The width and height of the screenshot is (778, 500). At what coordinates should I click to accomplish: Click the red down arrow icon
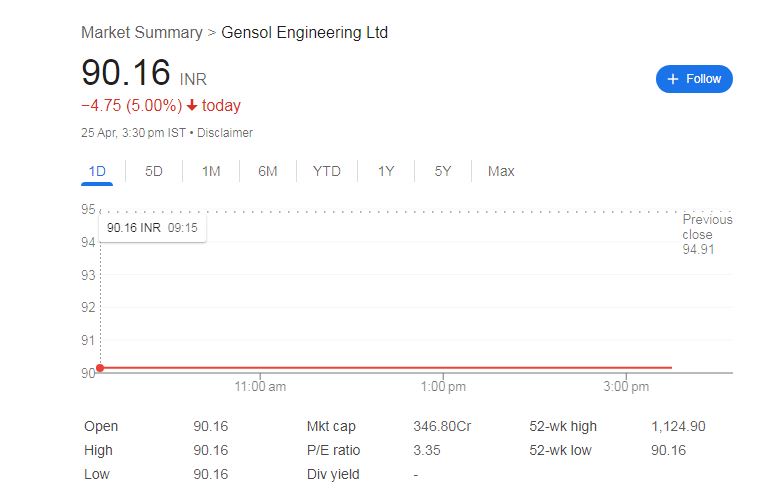coord(192,106)
